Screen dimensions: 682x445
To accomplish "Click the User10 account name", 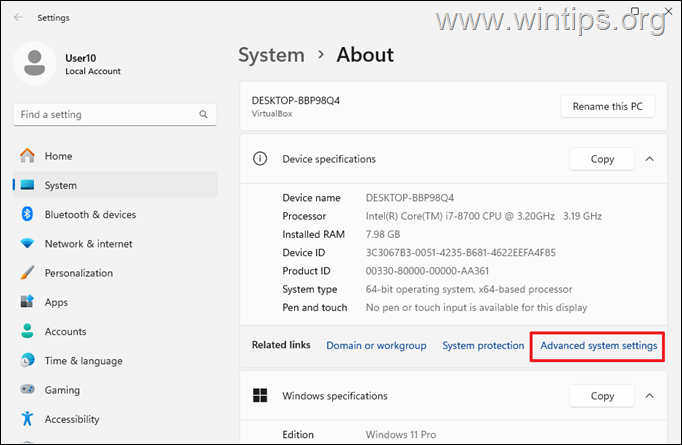I will pyautogui.click(x=80, y=58).
